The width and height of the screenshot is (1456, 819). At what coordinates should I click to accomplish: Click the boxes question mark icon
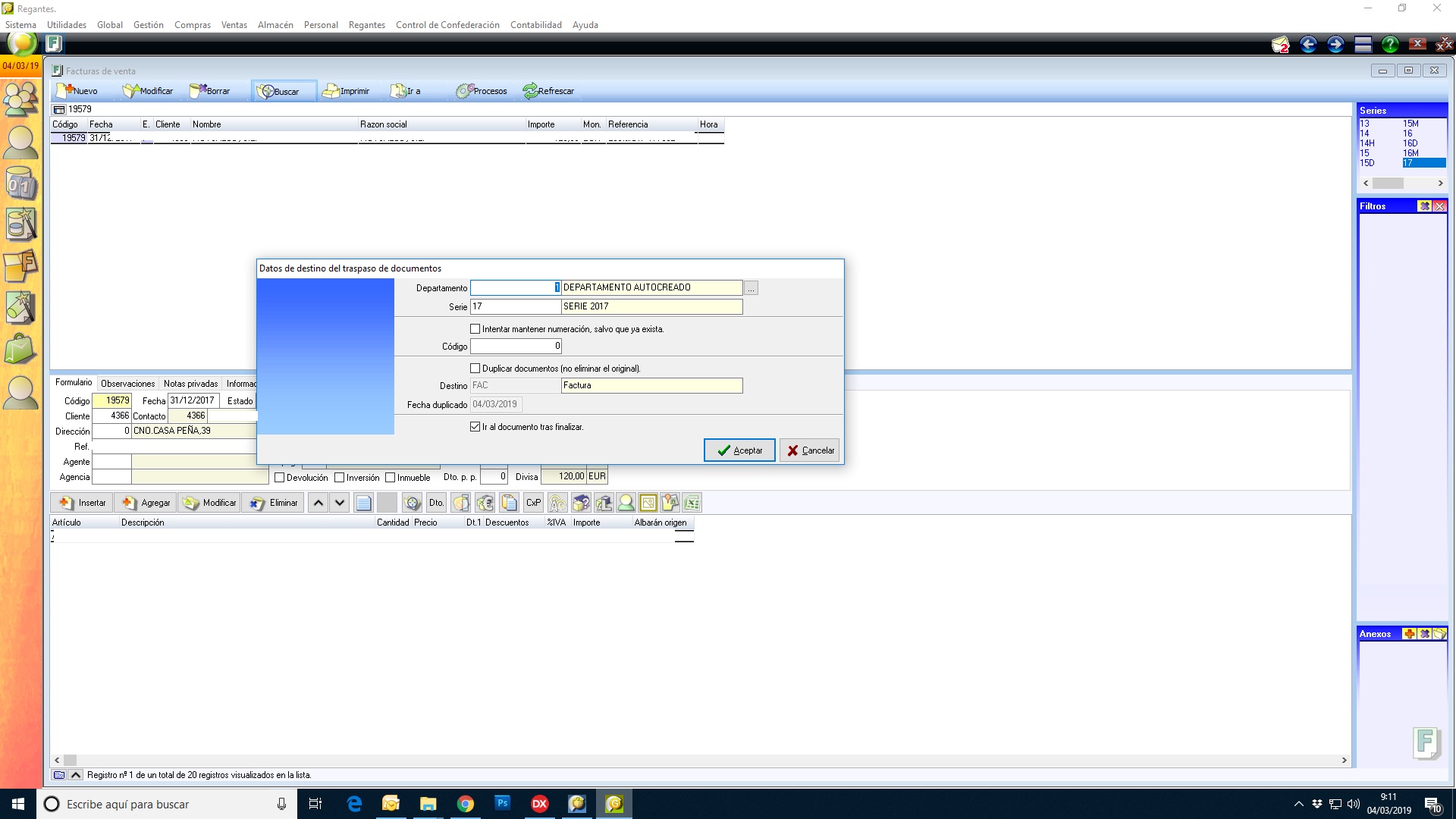(x=582, y=503)
